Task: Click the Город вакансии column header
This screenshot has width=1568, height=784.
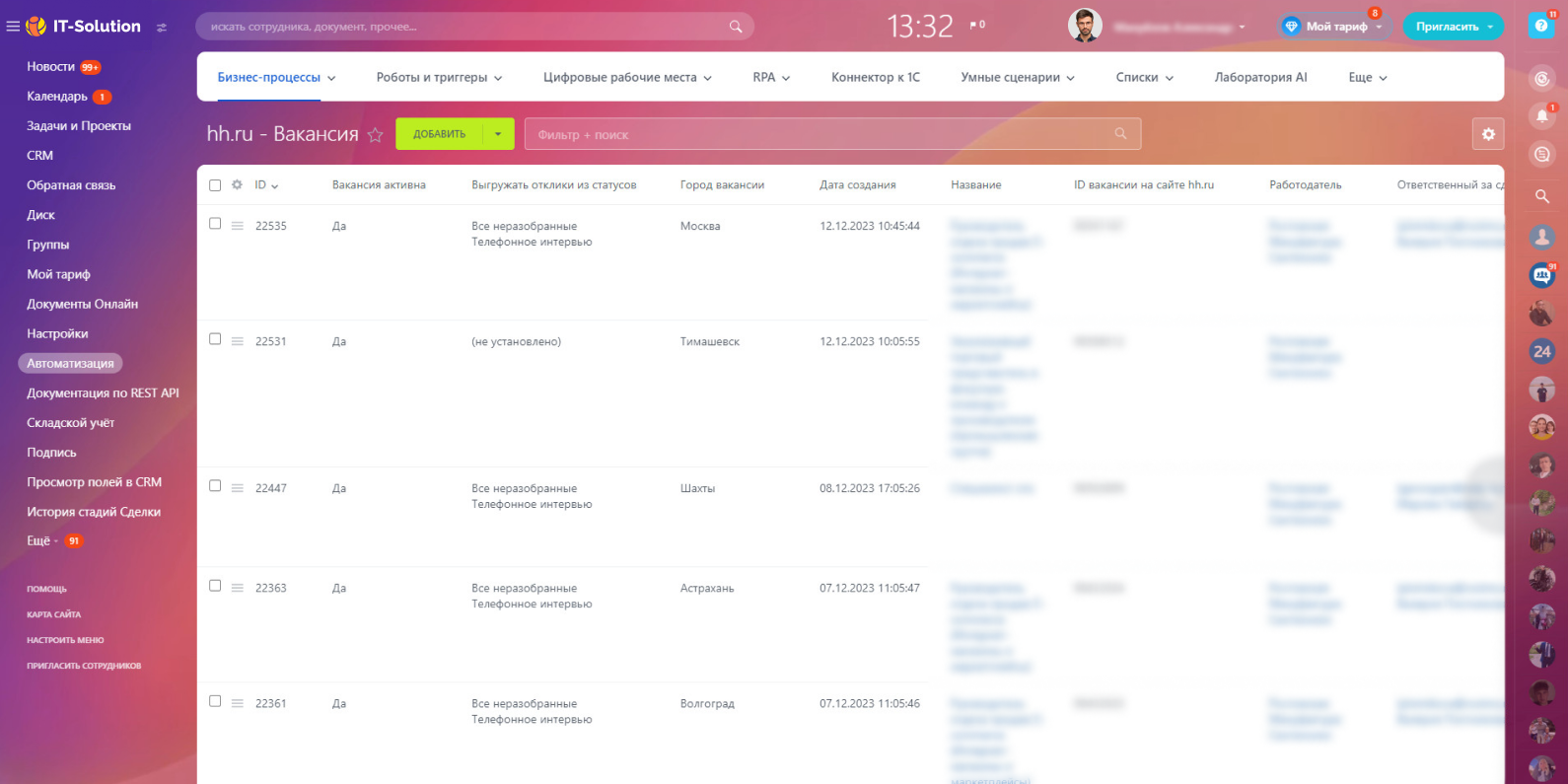Action: (722, 184)
